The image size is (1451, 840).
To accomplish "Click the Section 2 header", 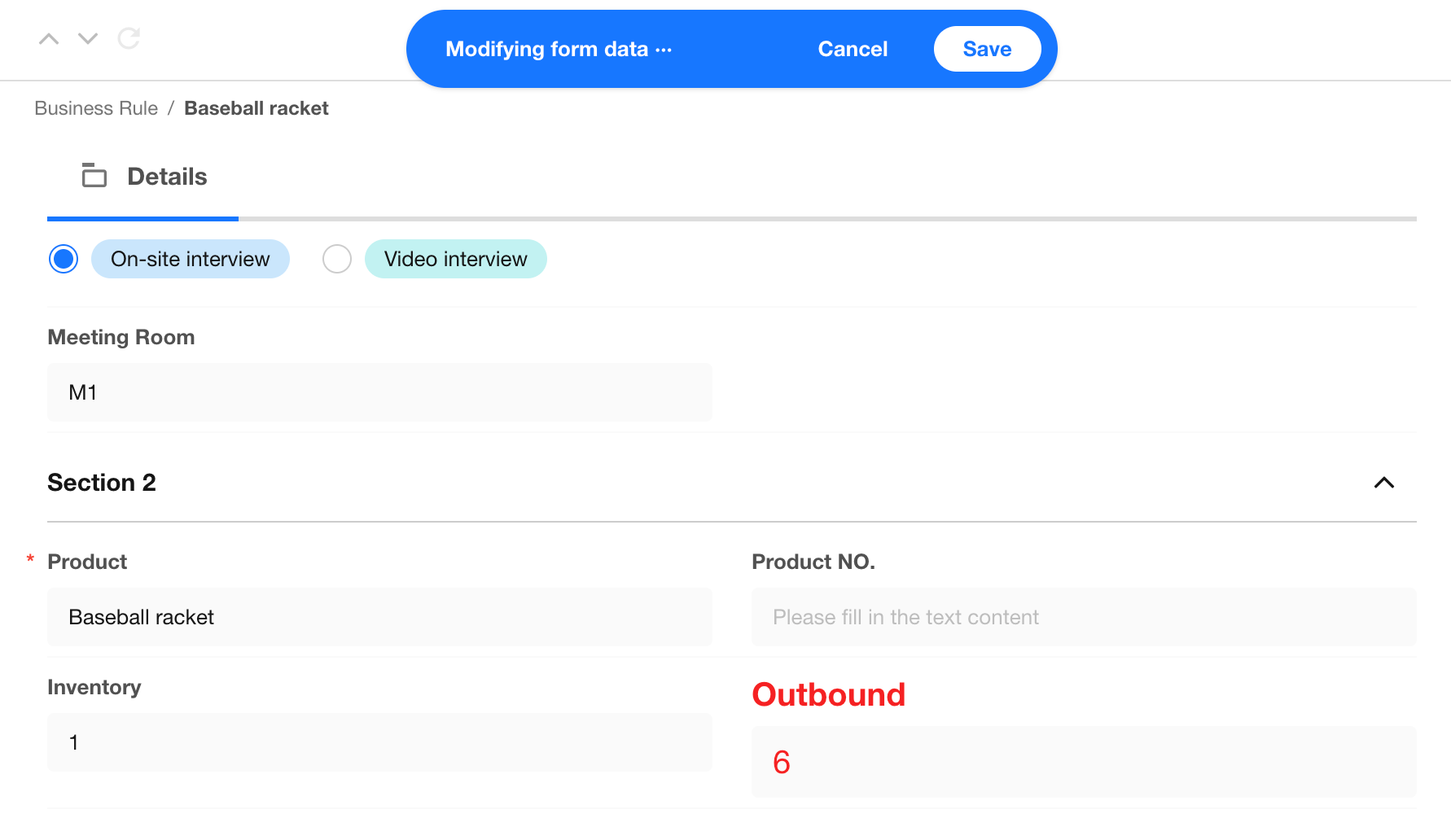I will pos(102,483).
